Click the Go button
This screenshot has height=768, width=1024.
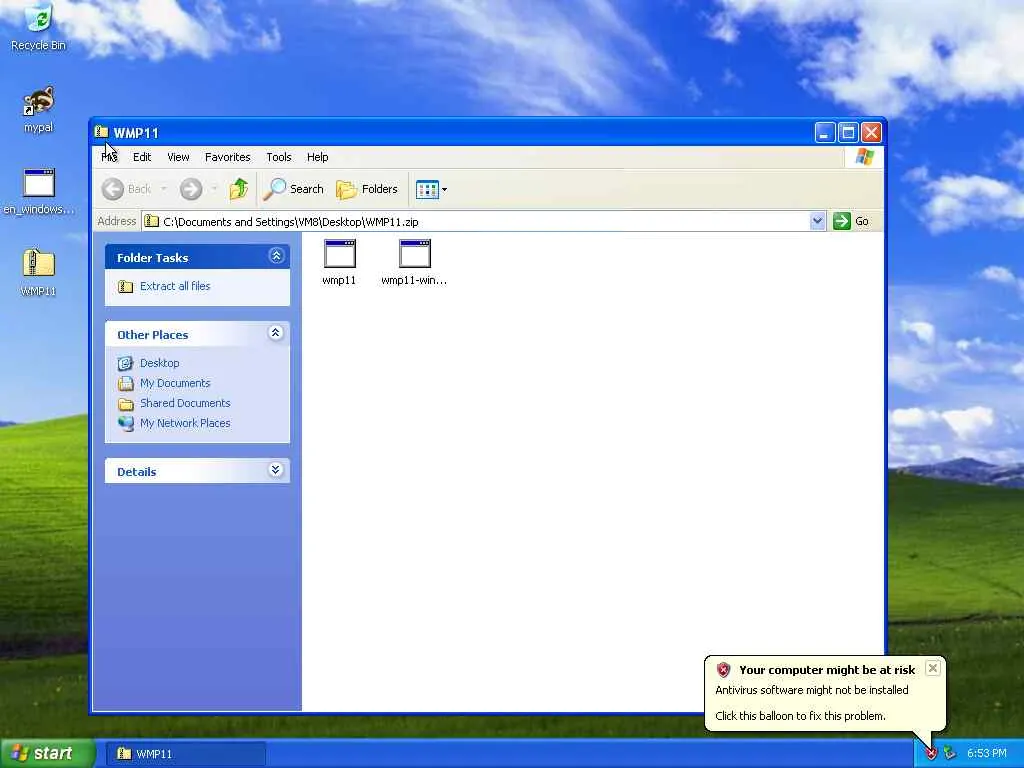(x=852, y=221)
